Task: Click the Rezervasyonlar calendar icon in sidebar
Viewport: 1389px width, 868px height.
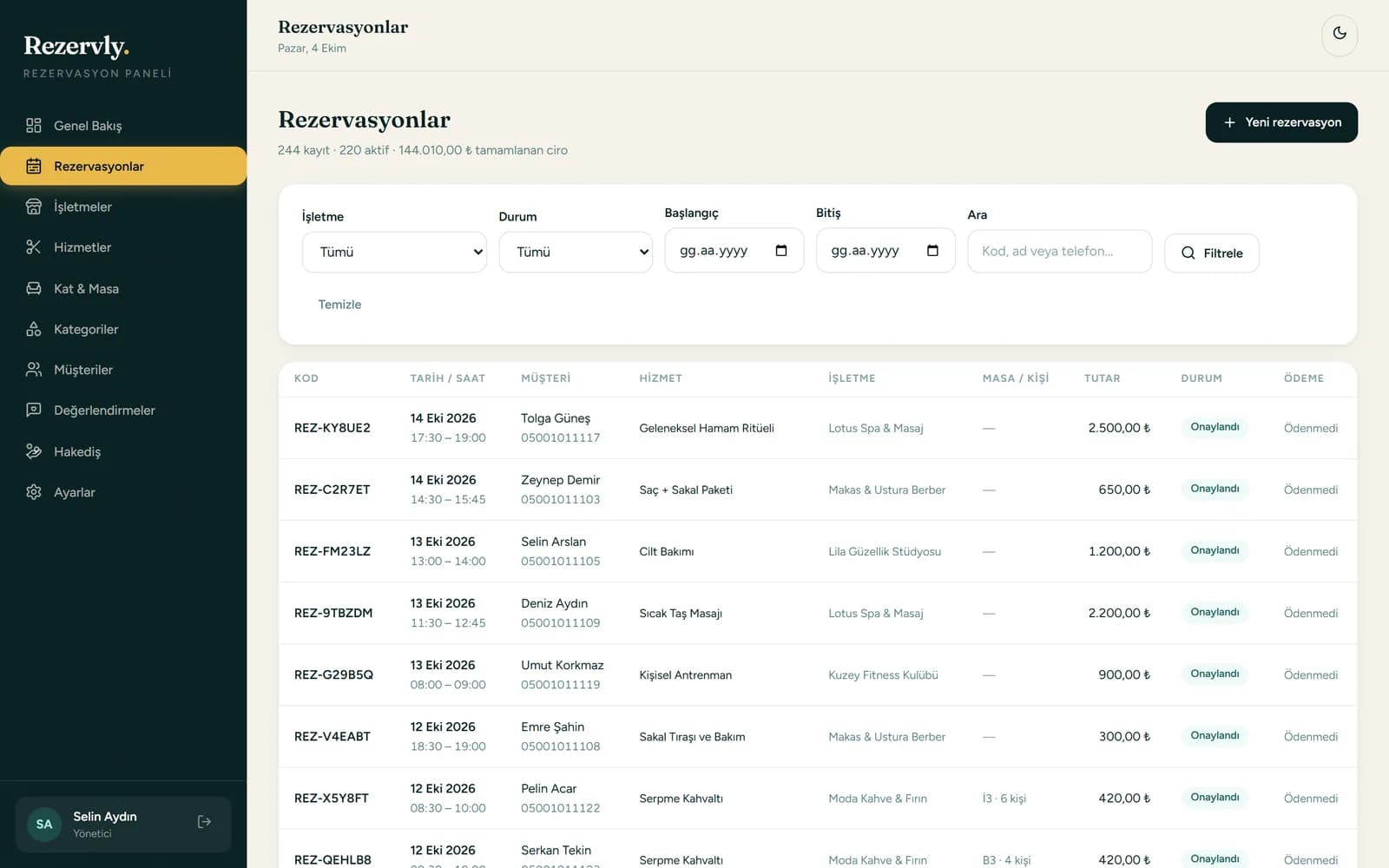Action: [34, 166]
